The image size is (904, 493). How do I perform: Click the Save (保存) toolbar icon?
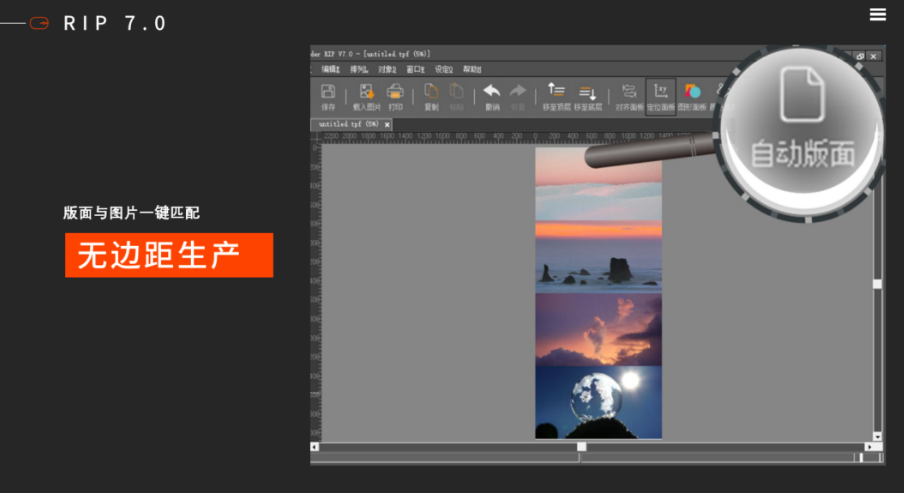click(328, 95)
